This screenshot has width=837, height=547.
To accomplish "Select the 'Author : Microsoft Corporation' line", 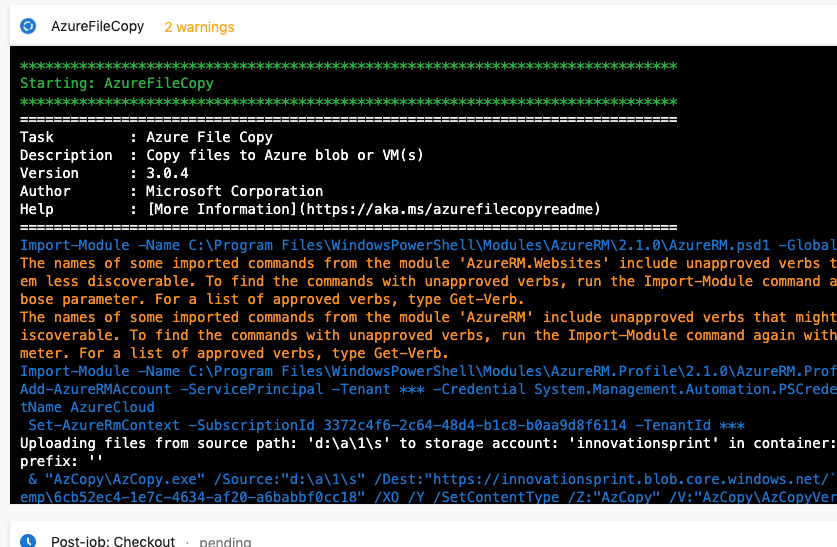I will pyautogui.click(x=171, y=191).
